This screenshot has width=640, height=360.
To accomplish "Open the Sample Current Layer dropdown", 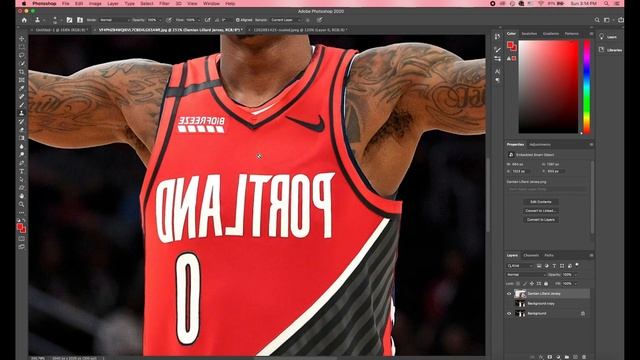I will coord(286,20).
